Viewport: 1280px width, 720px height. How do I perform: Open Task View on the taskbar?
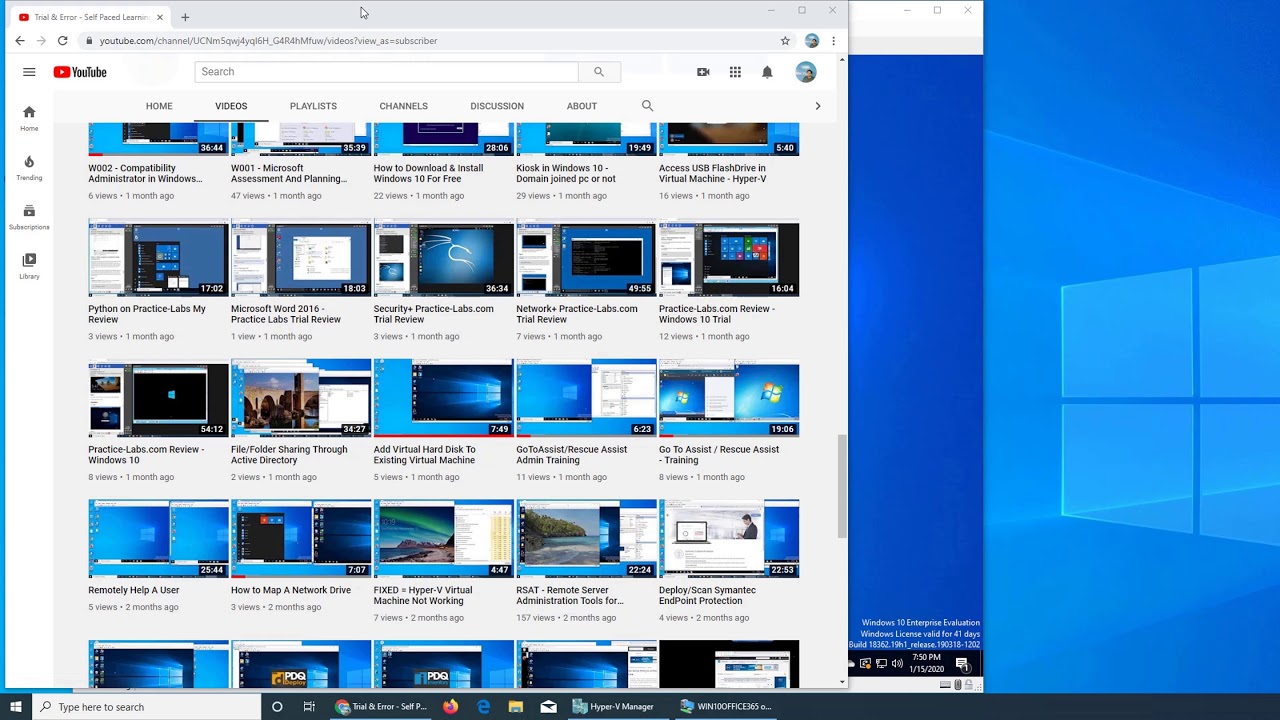tap(309, 707)
